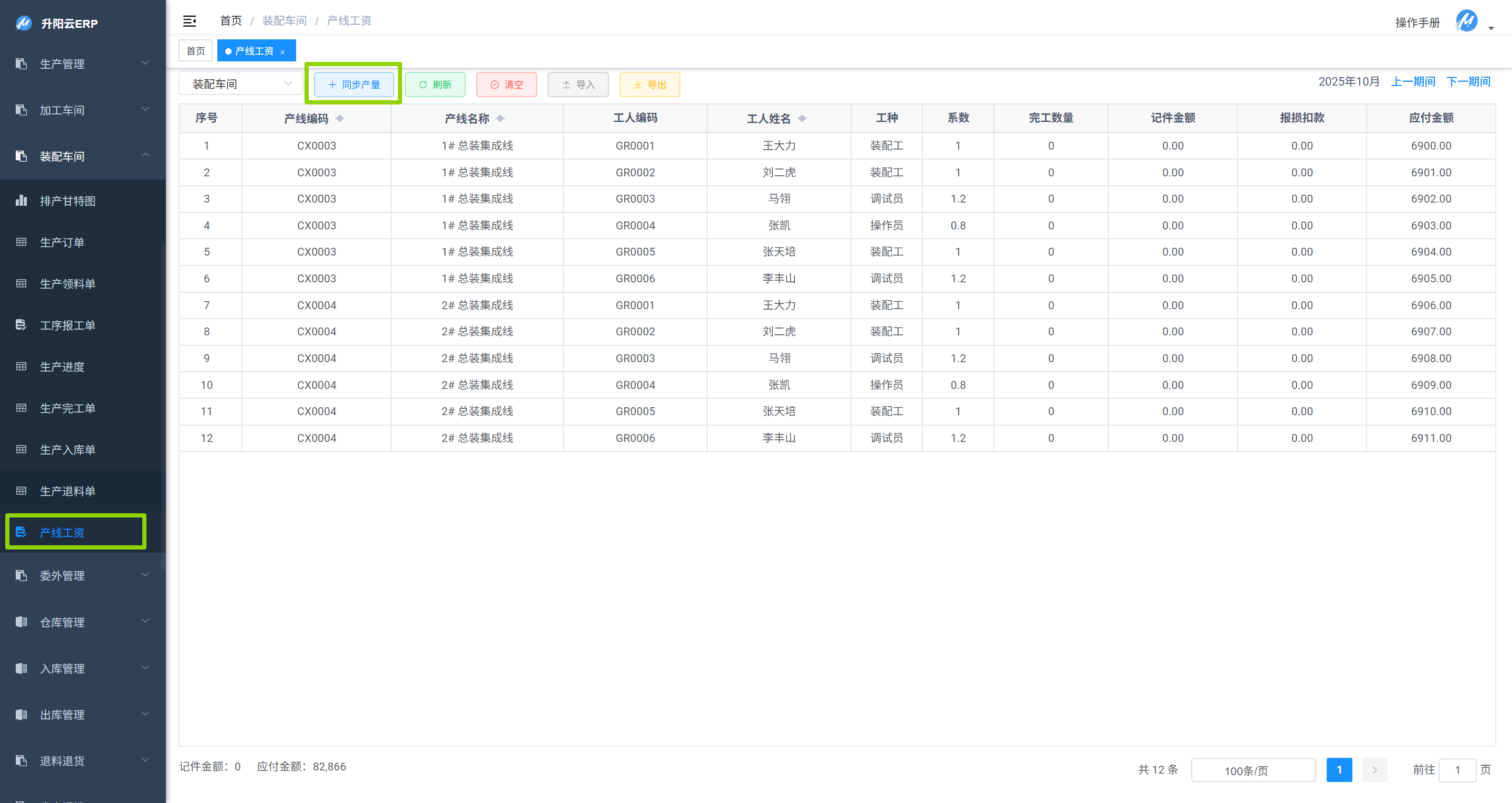The image size is (1512, 803).
Task: Open 排产甘特图 chart menu item
Action: (x=68, y=200)
